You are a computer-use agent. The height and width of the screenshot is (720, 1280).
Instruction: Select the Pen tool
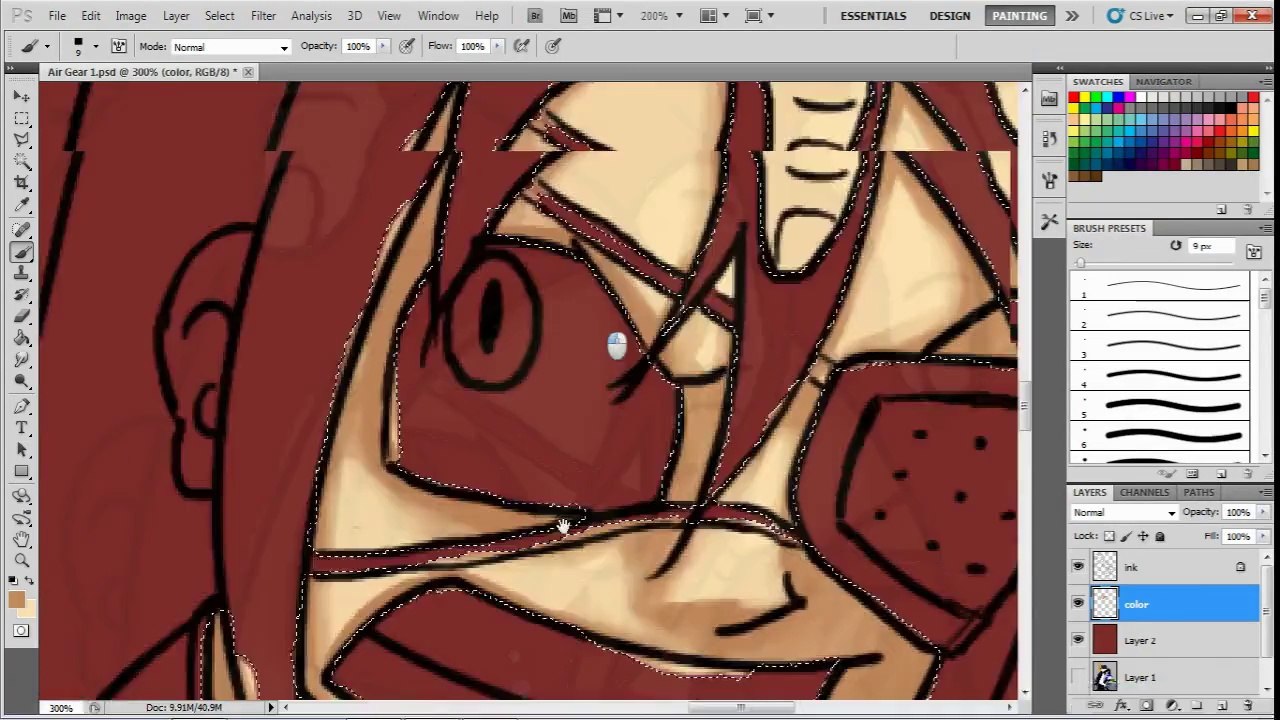coord(22,406)
